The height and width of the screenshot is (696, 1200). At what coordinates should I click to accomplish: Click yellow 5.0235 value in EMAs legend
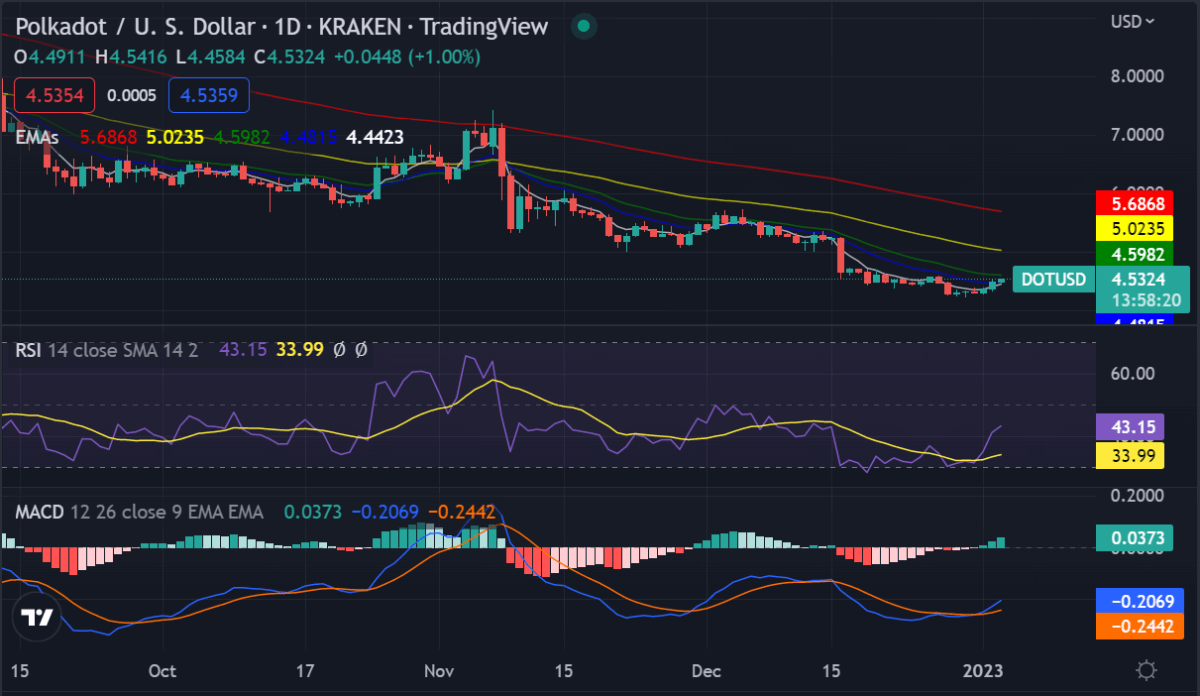[x=175, y=136]
